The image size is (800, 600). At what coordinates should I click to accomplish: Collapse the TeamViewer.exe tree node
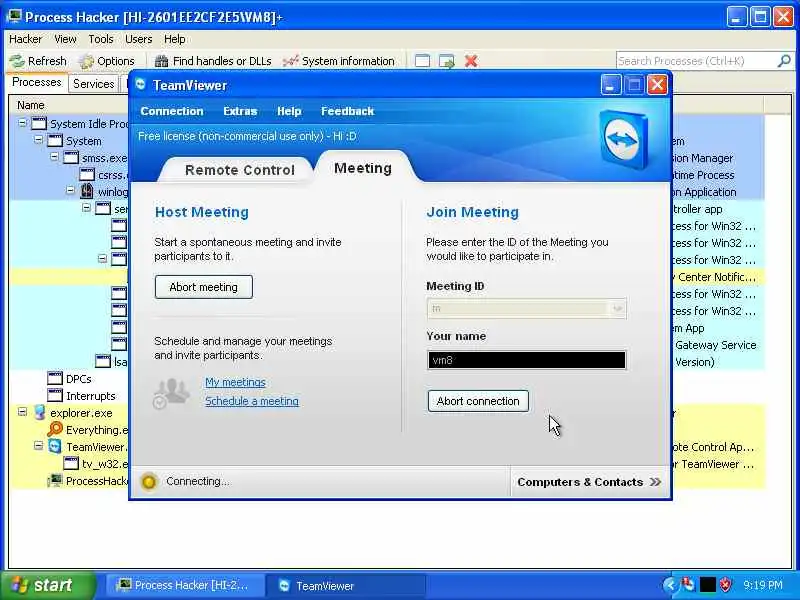(x=38, y=445)
